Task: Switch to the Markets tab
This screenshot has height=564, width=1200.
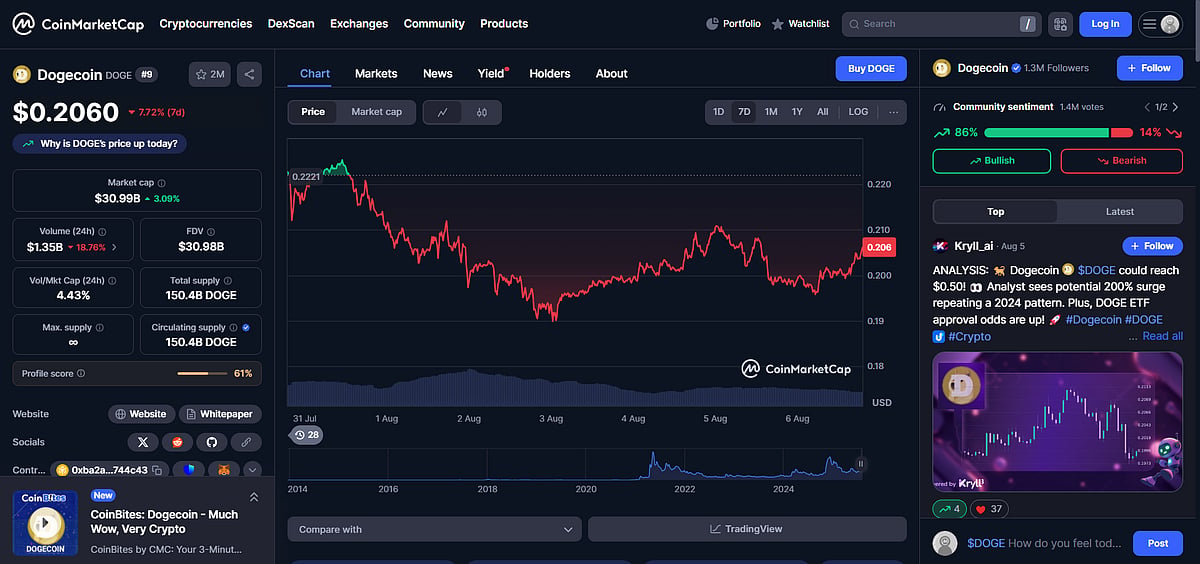Action: point(376,73)
